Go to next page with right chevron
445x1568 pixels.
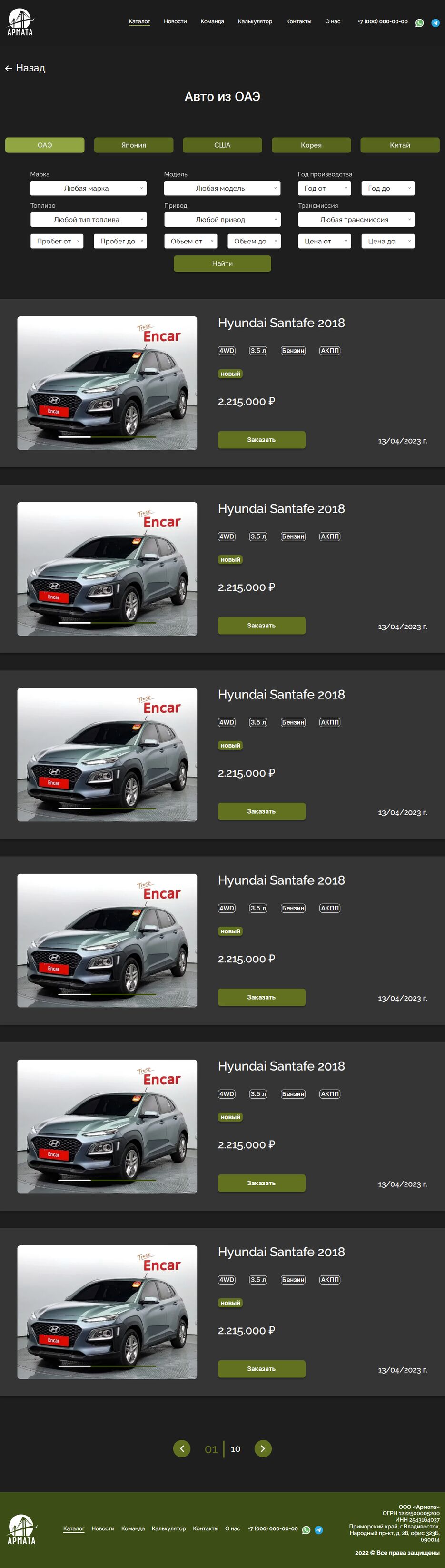click(x=263, y=1449)
